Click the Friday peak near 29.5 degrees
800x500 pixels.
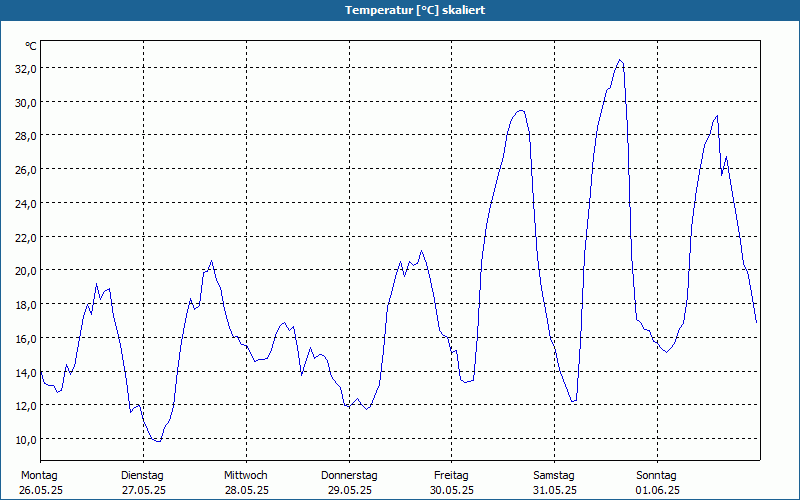[520, 111]
